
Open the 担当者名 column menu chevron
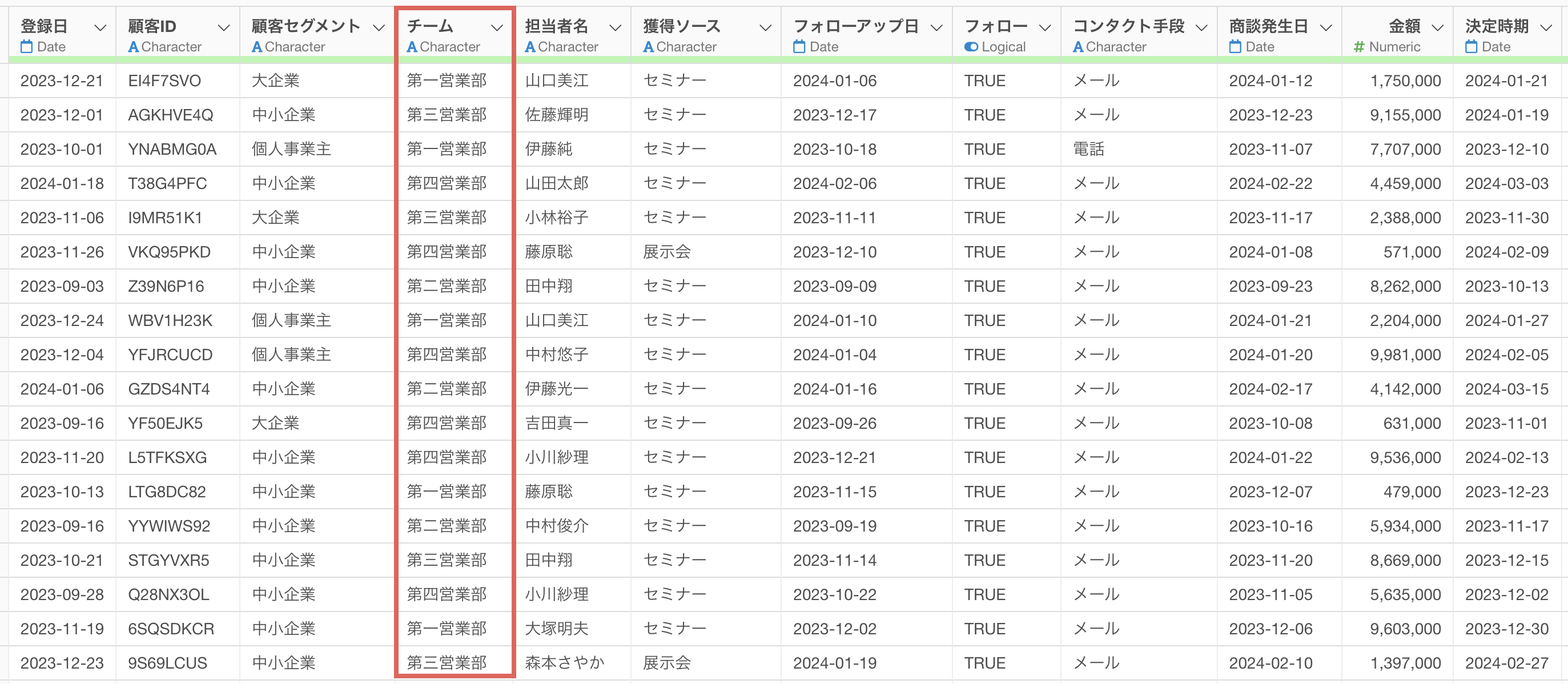pyautogui.click(x=616, y=27)
